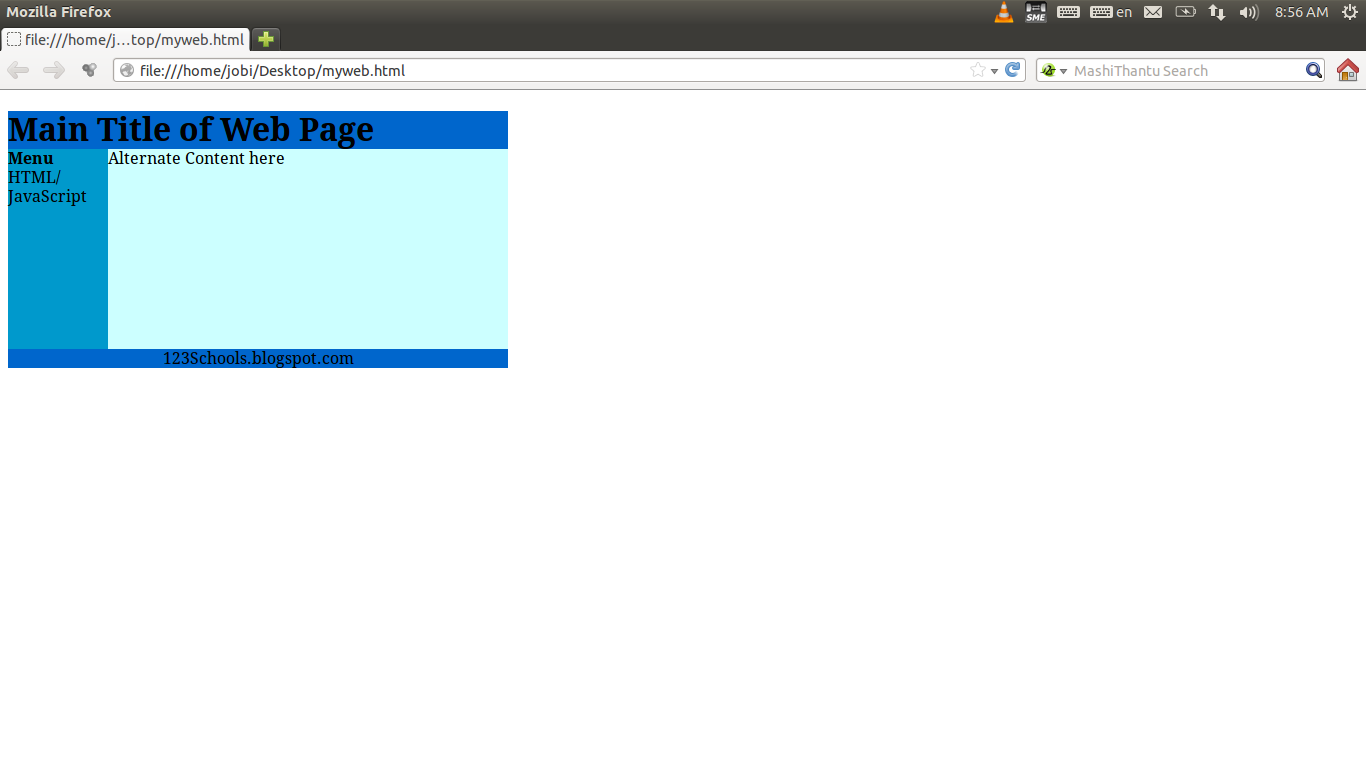Screen dimensions: 1366x768
Task: Click the site identity globe icon
Action: coord(126,70)
